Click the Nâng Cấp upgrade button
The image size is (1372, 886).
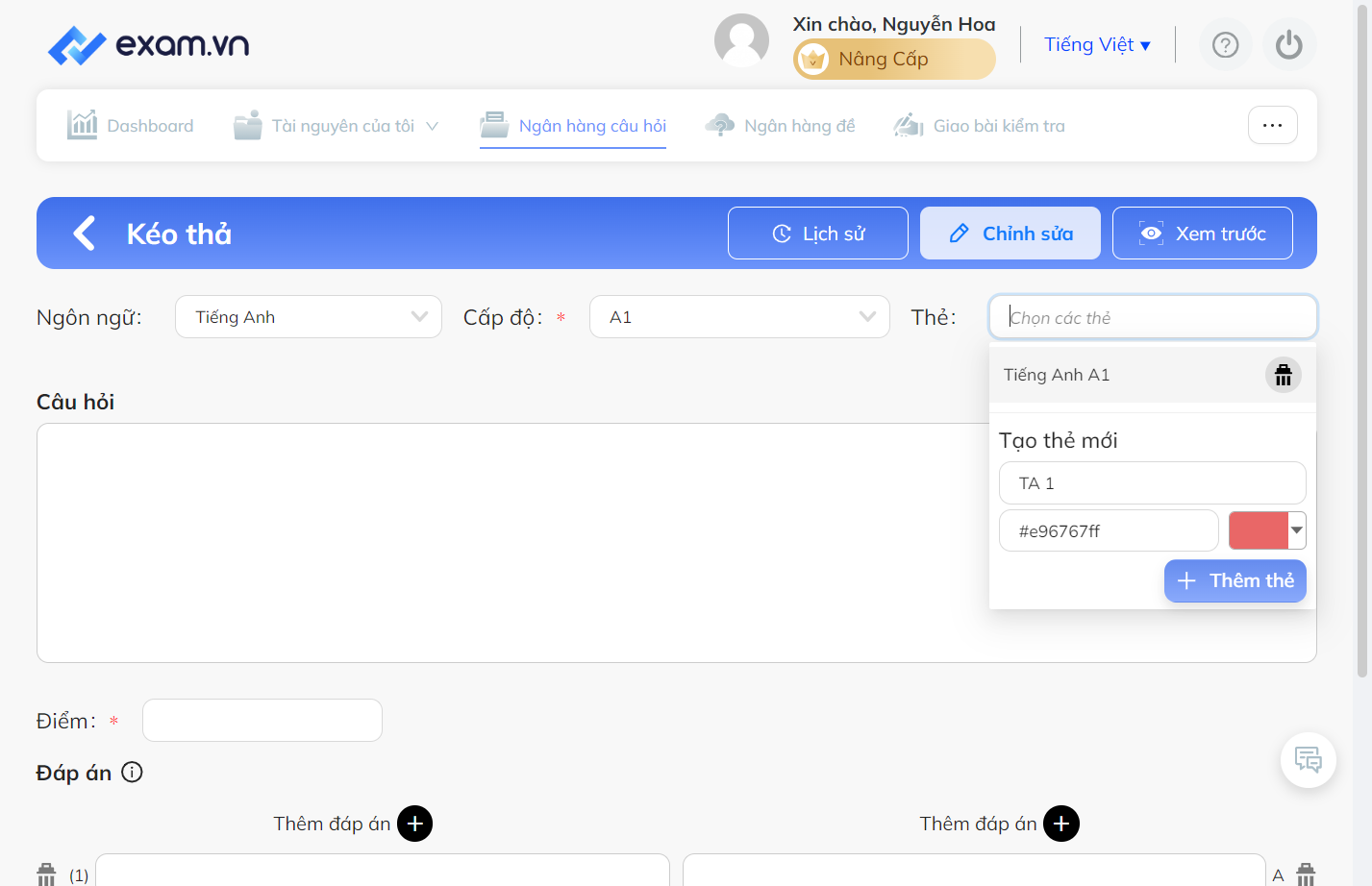894,59
